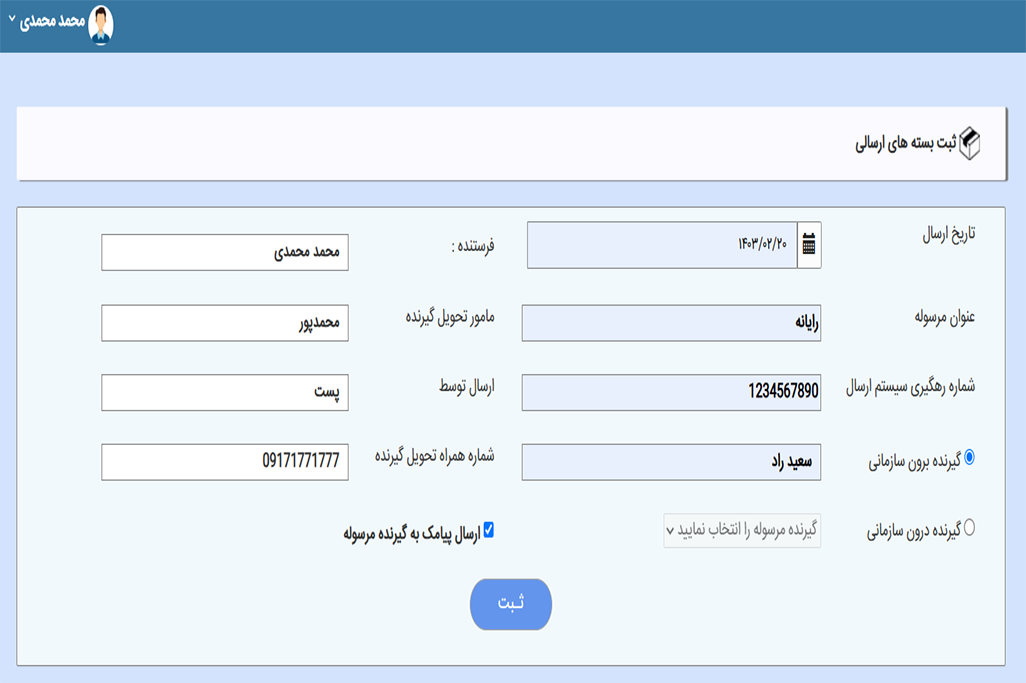Select the گیرنده برون سازمانی radio button

[968, 458]
